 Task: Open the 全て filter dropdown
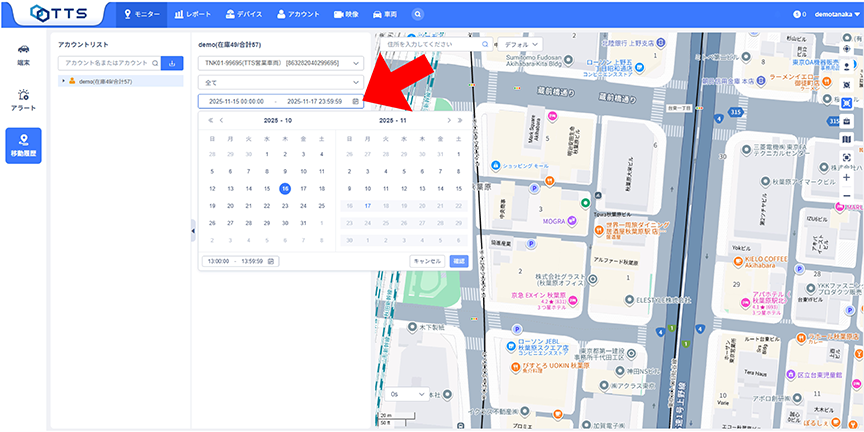(280, 82)
